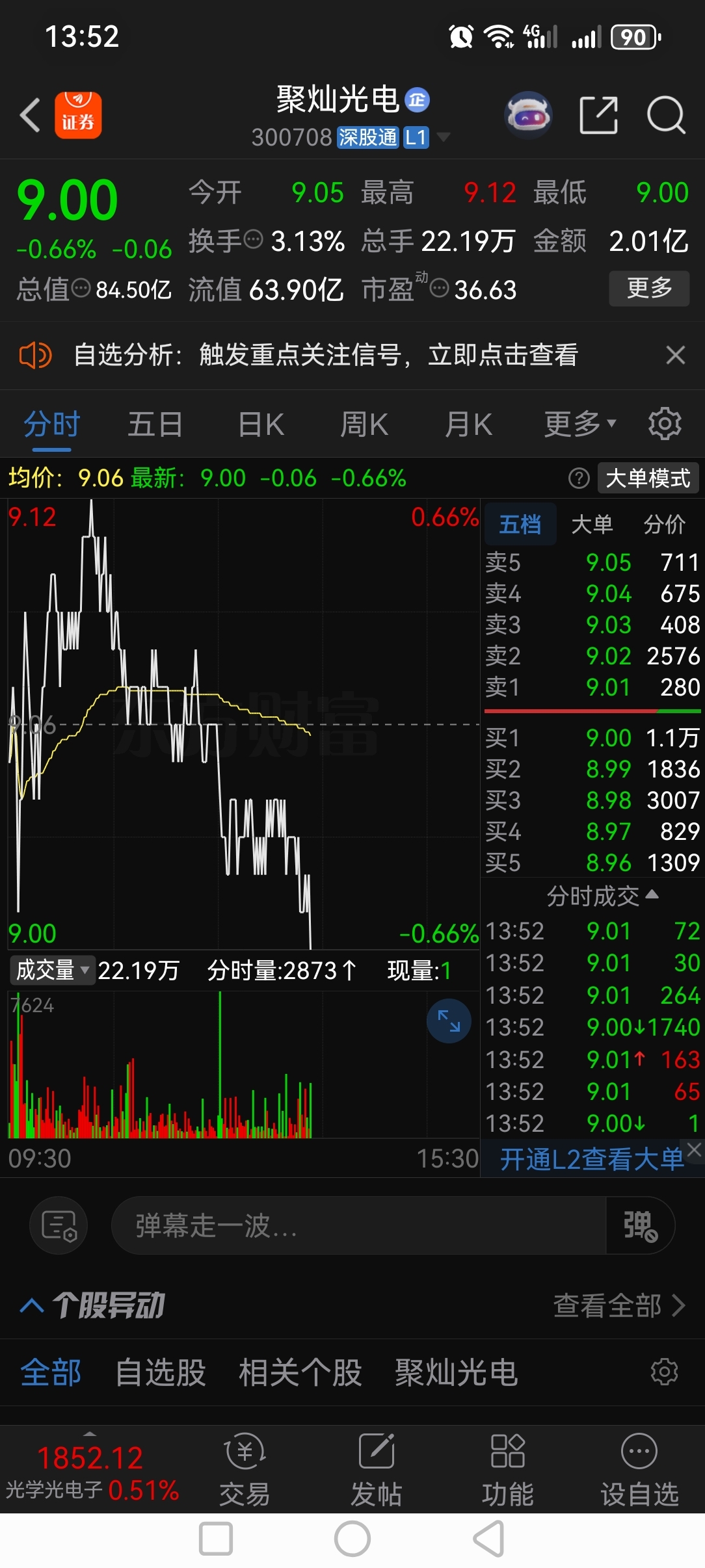This screenshot has width=705, height=1568.
Task: Tap Android recent apps square button
Action: coord(216,1539)
